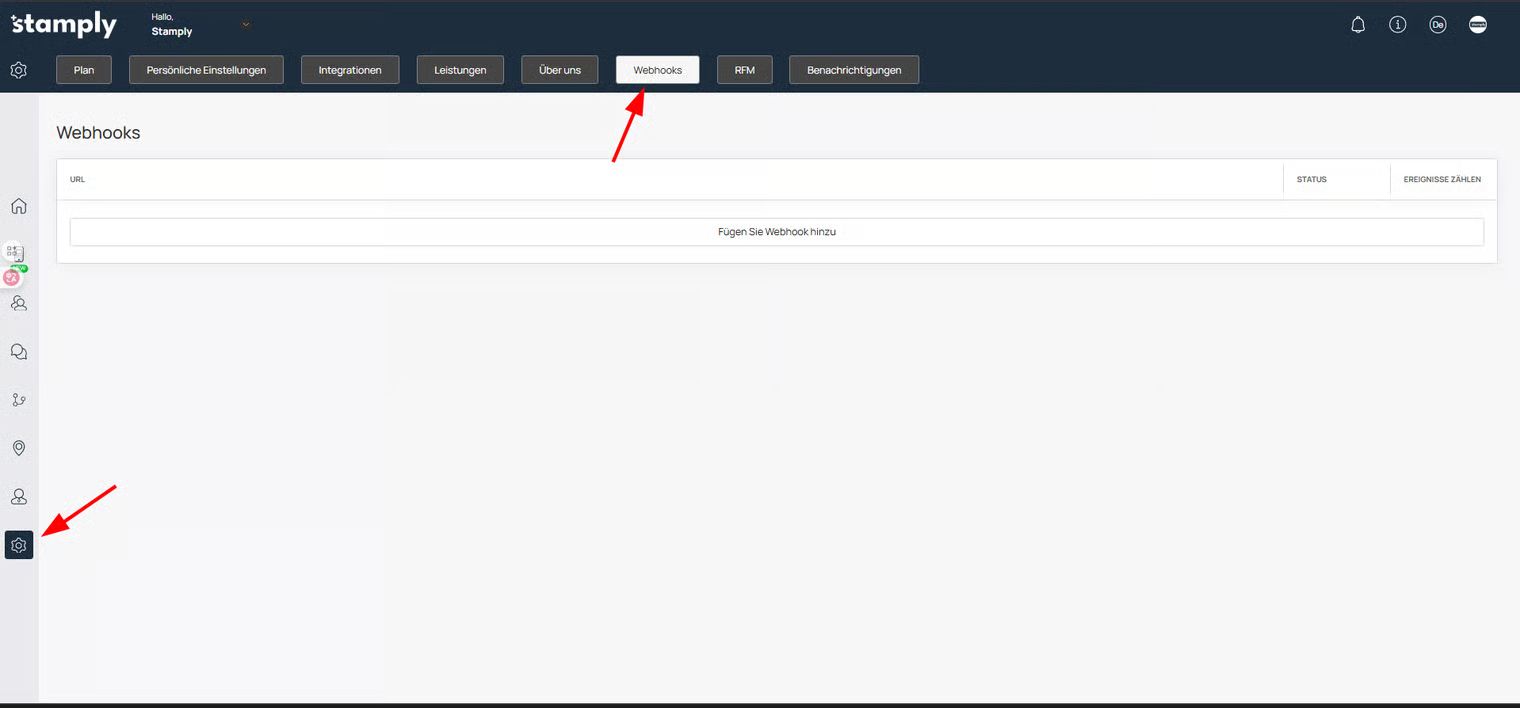Open the customers icon in sidebar

tap(18, 303)
